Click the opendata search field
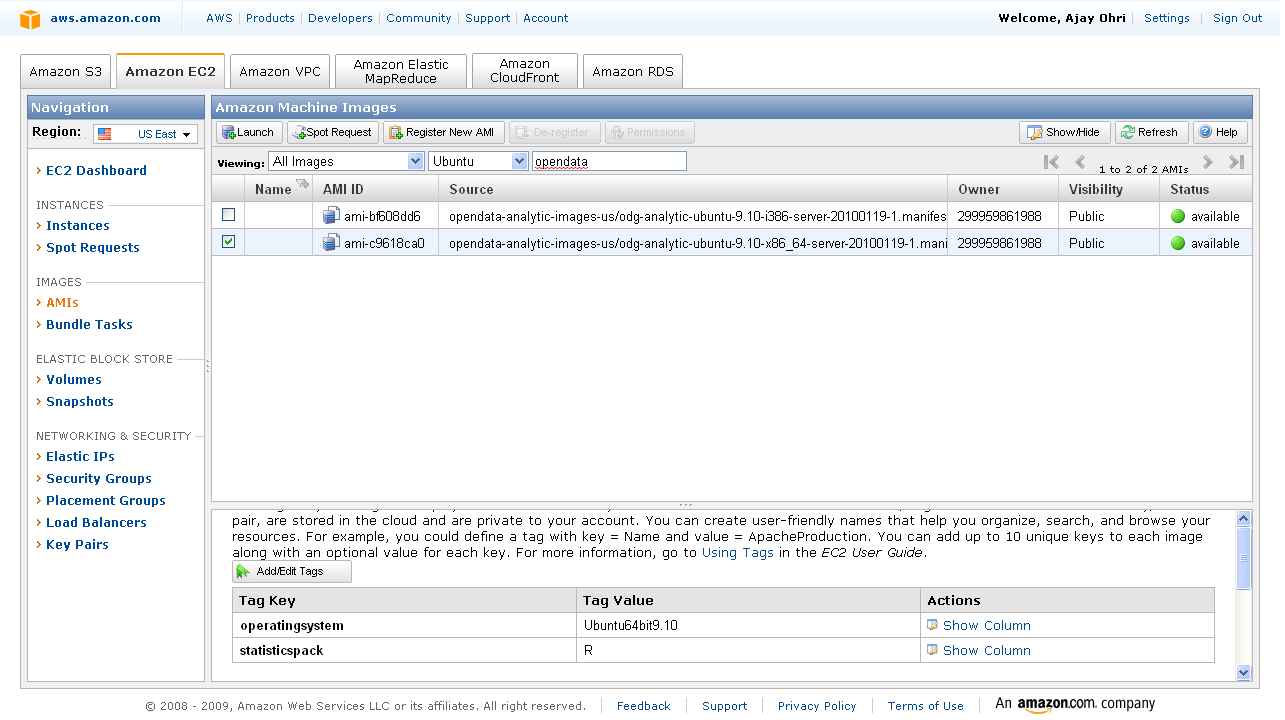The image size is (1285, 720). [x=609, y=161]
